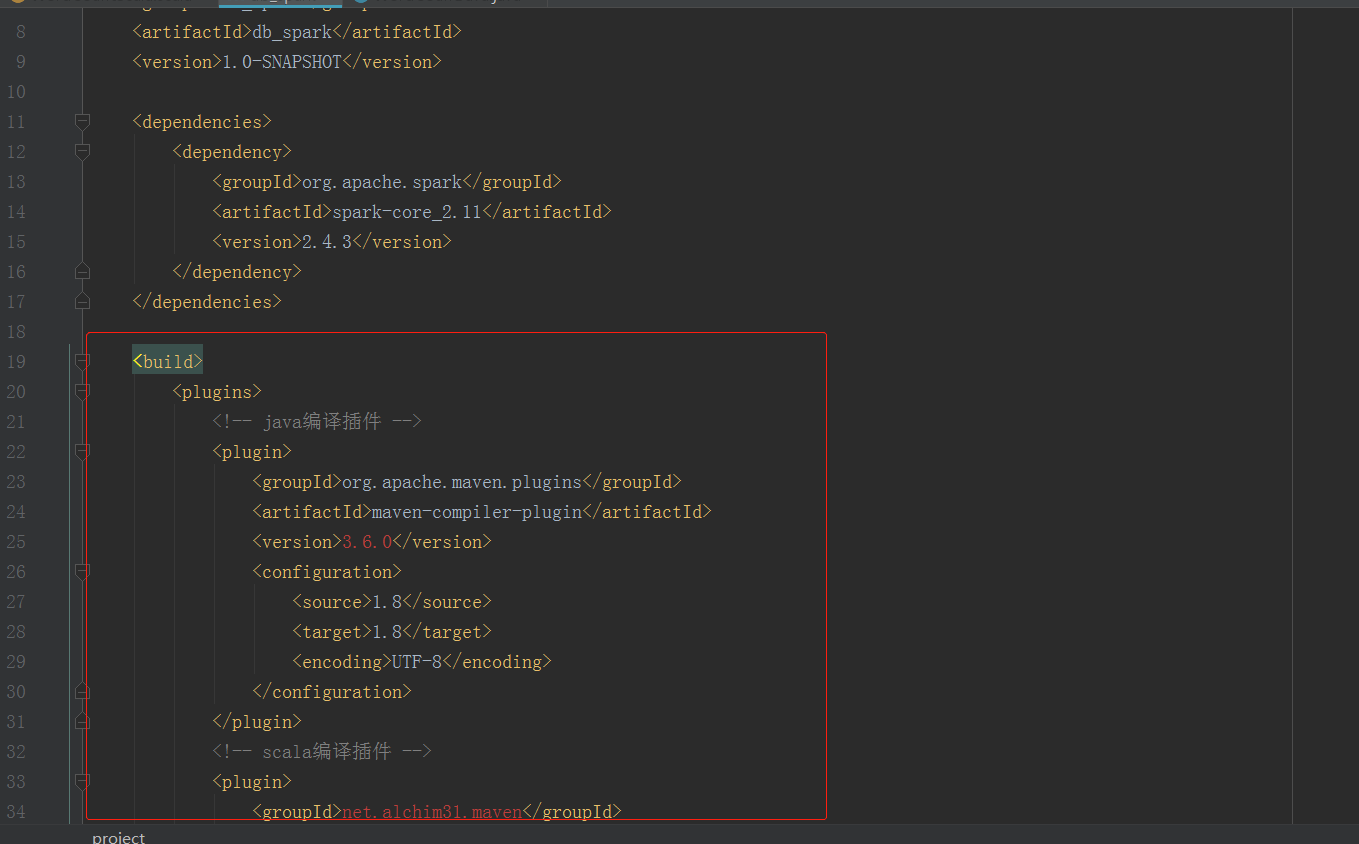This screenshot has width=1359, height=844.
Task: Open the leftmost editor tab
Action: pyautogui.click(x=110, y=4)
